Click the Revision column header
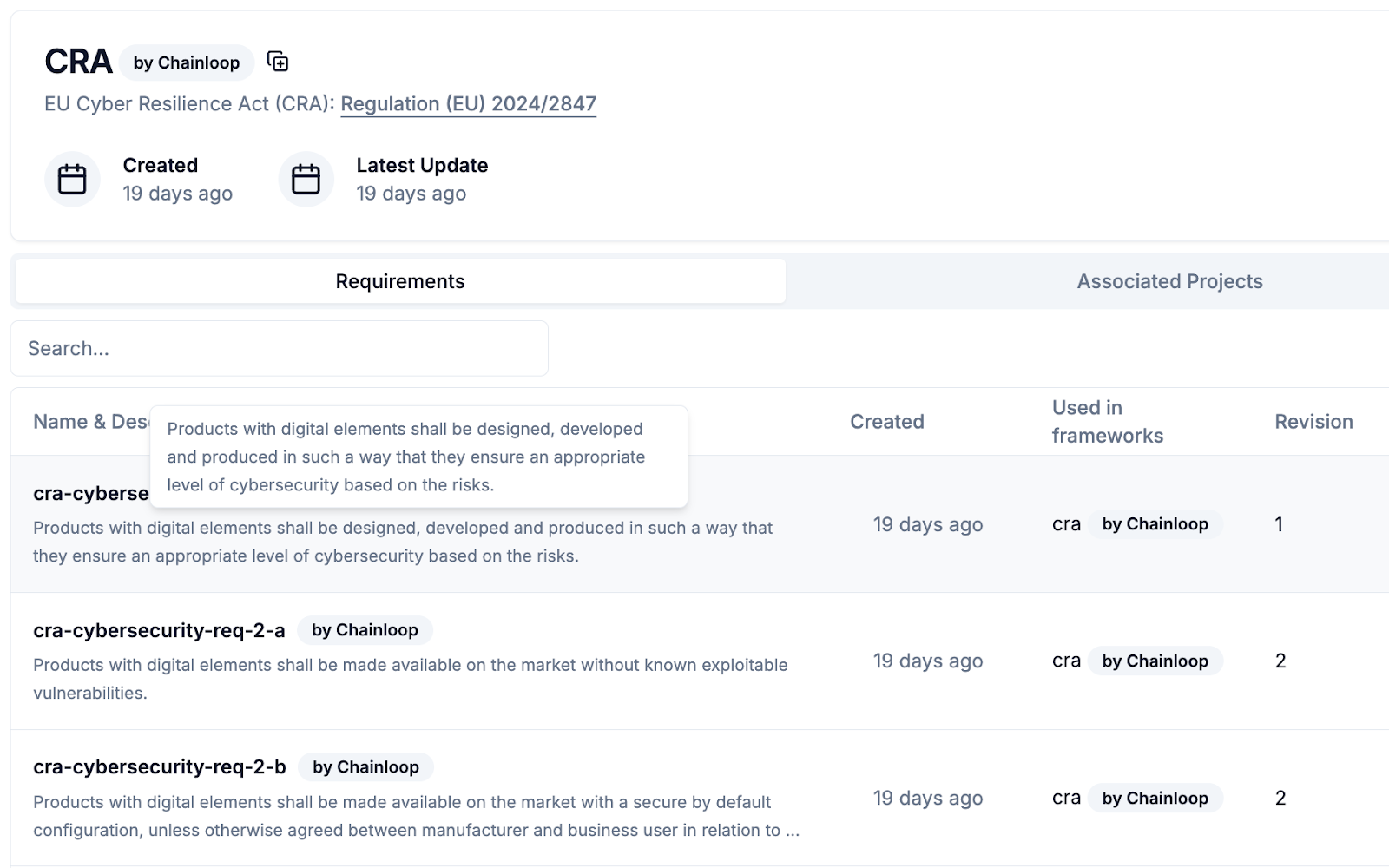 (1313, 422)
